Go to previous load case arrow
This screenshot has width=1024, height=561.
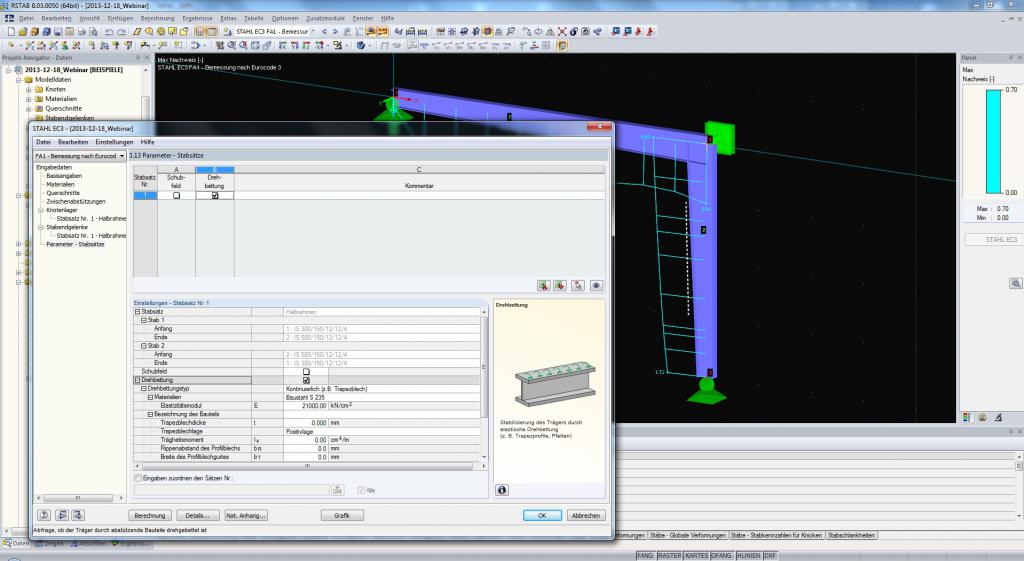pos(325,31)
